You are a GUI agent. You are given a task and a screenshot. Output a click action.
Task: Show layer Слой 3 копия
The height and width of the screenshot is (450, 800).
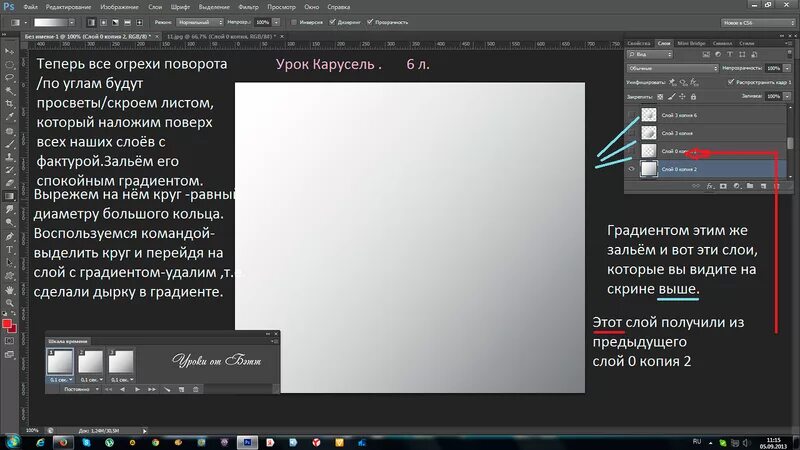click(632, 133)
